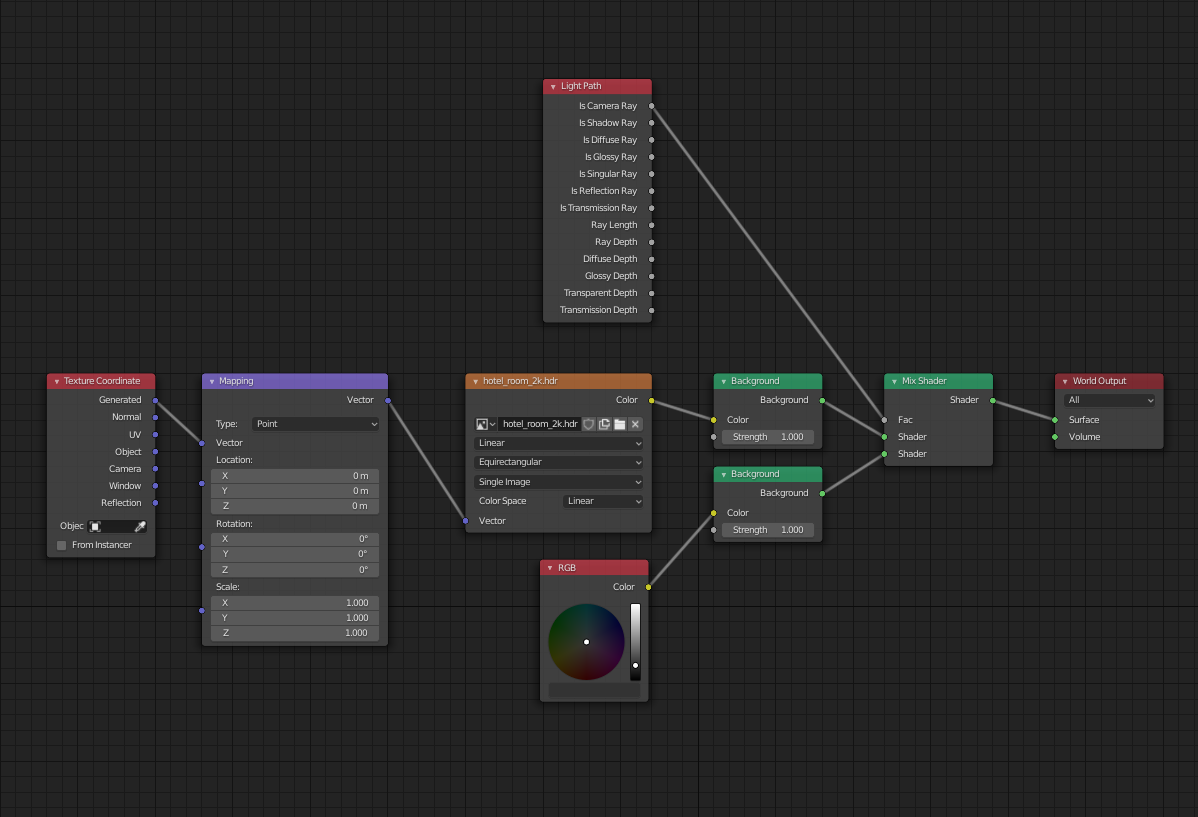Screen dimensions: 1198x817
Task: Select the Mix Shader node title
Action: [924, 381]
